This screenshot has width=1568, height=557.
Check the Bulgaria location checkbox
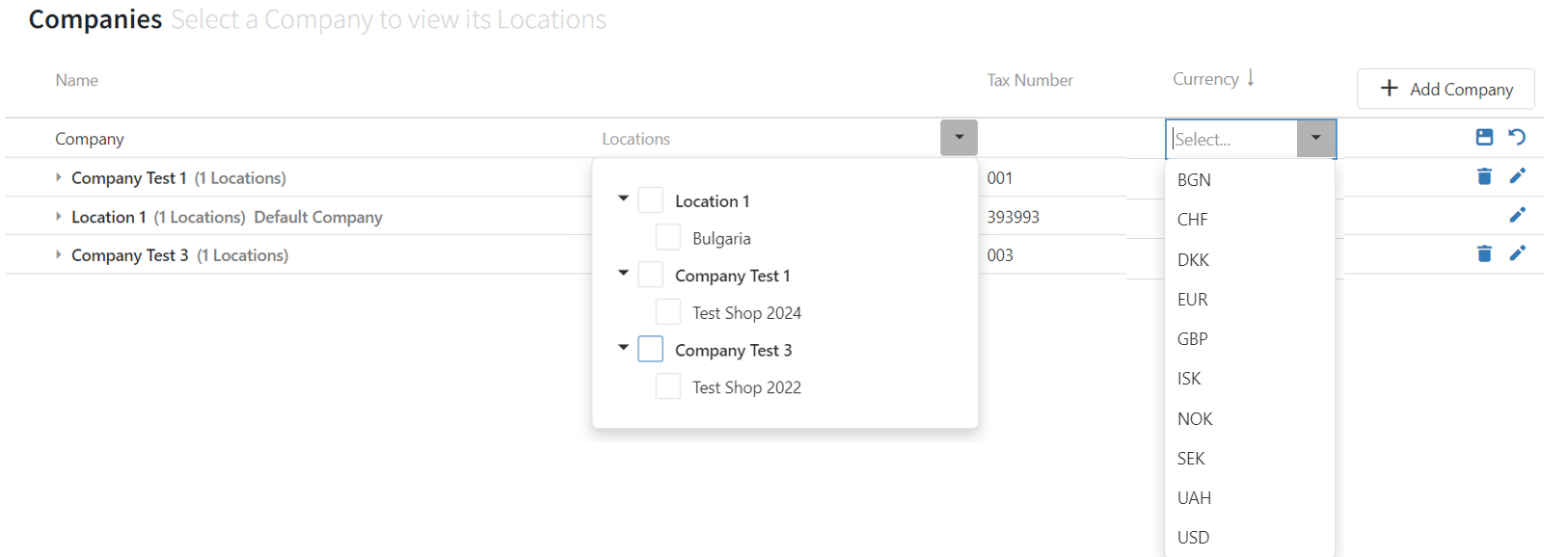click(668, 237)
